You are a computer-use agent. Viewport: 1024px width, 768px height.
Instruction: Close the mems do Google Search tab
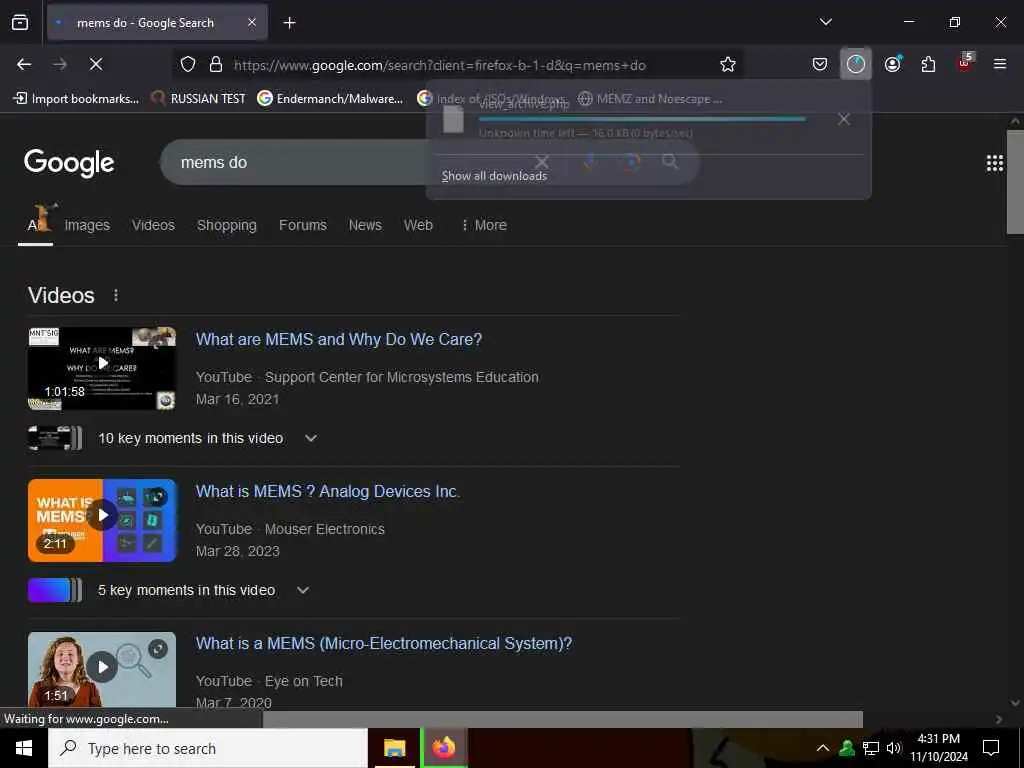[252, 23]
